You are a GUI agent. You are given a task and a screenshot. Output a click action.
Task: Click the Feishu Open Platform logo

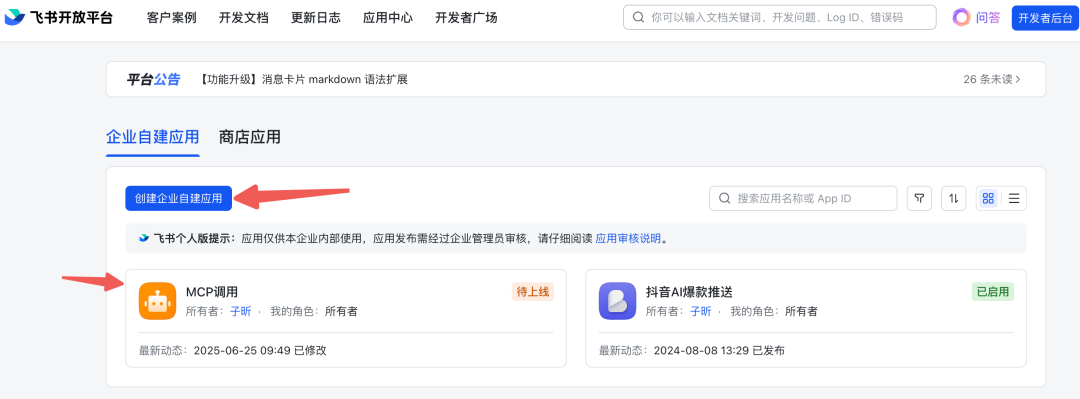tap(59, 18)
